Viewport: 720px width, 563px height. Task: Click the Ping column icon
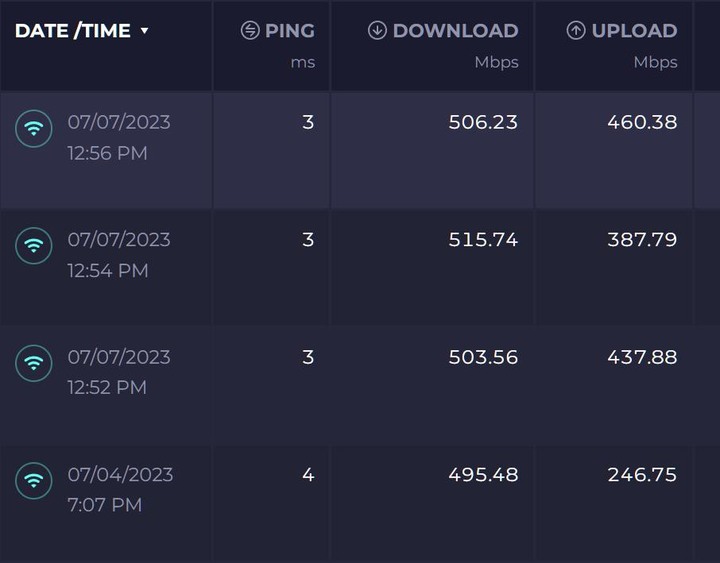pos(250,31)
